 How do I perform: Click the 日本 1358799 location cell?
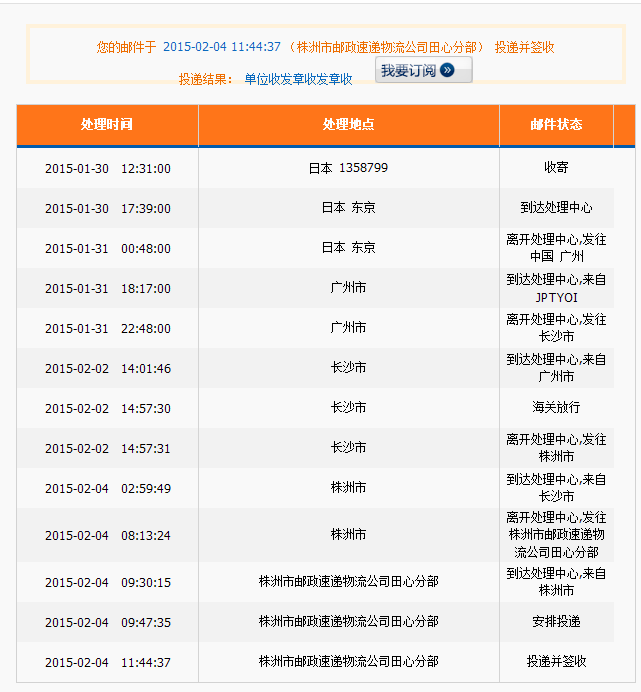tap(348, 168)
